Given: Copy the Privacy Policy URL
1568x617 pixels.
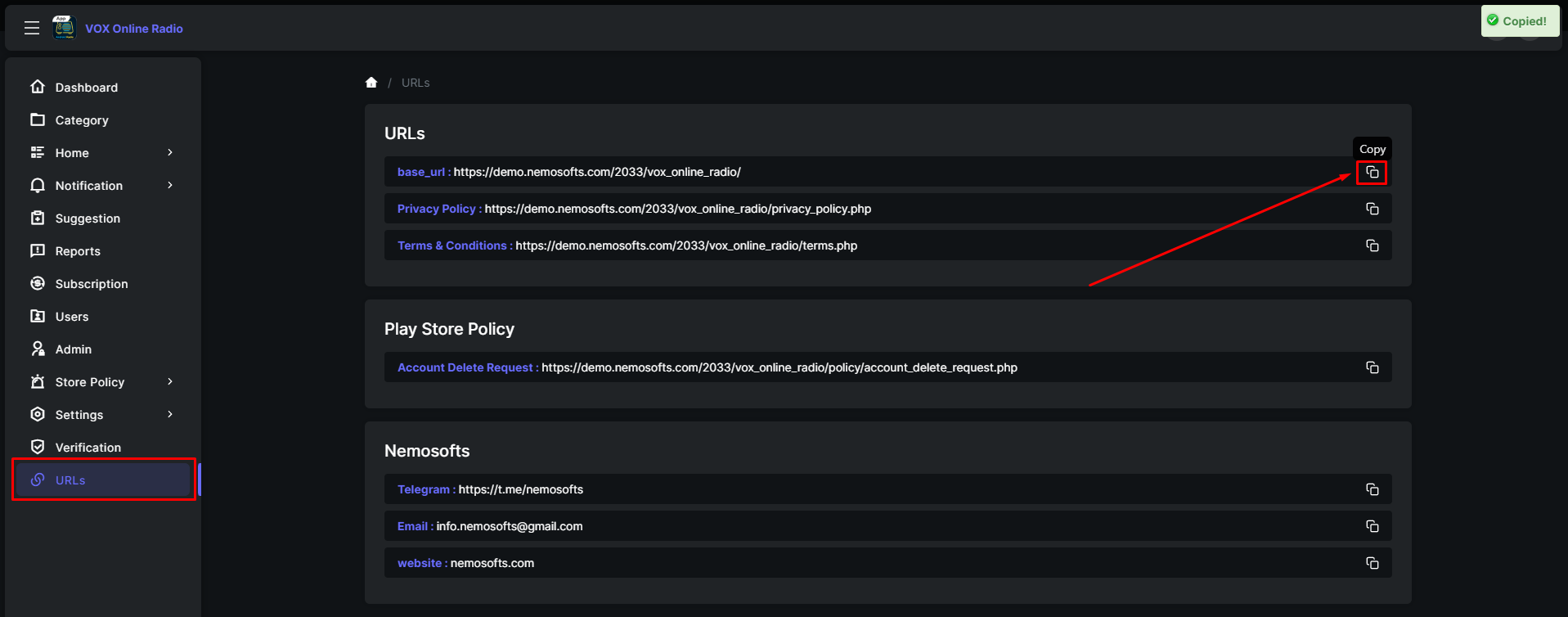Looking at the screenshot, I should point(1373,209).
